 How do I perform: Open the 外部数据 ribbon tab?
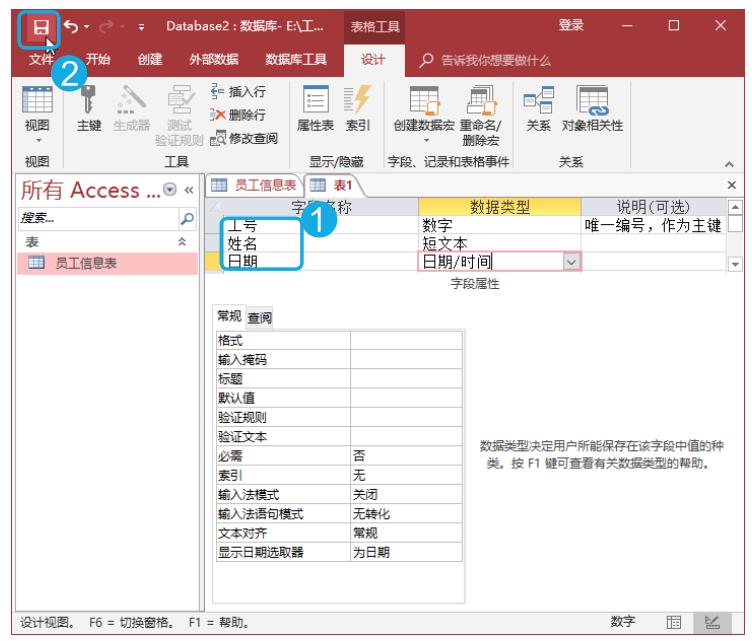(213, 59)
